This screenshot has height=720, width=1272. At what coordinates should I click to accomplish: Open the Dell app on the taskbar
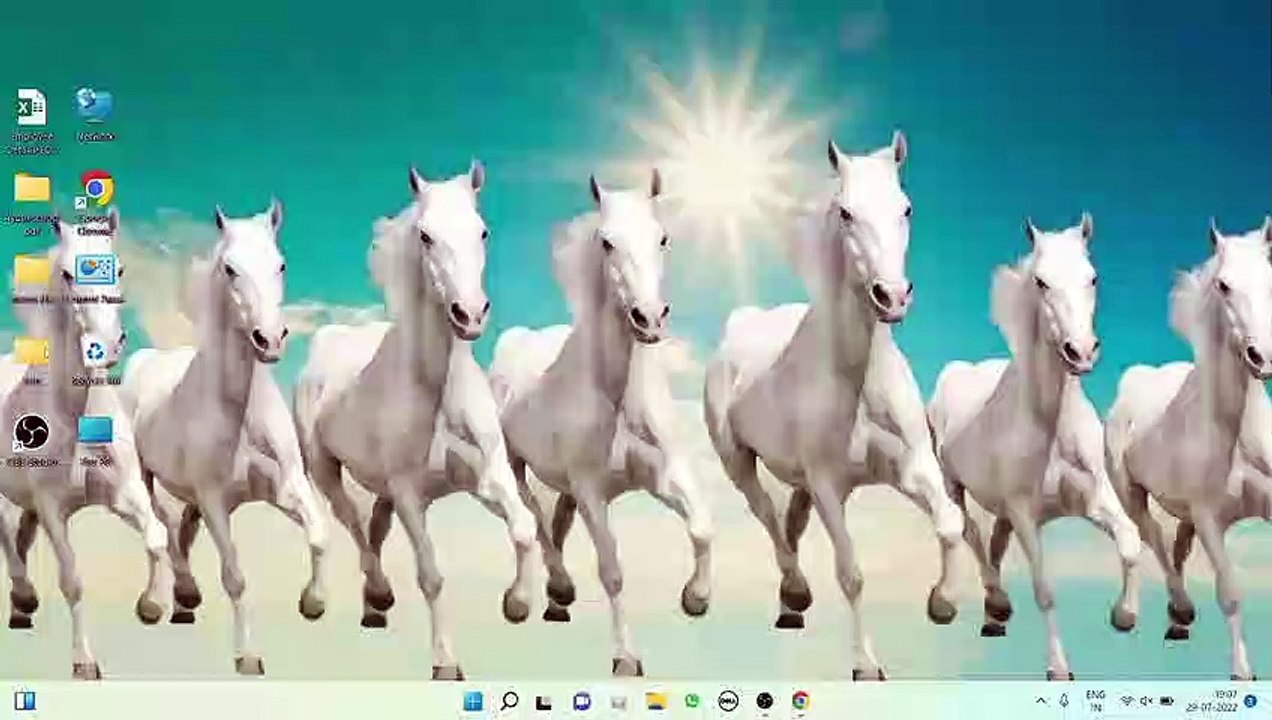coord(728,701)
